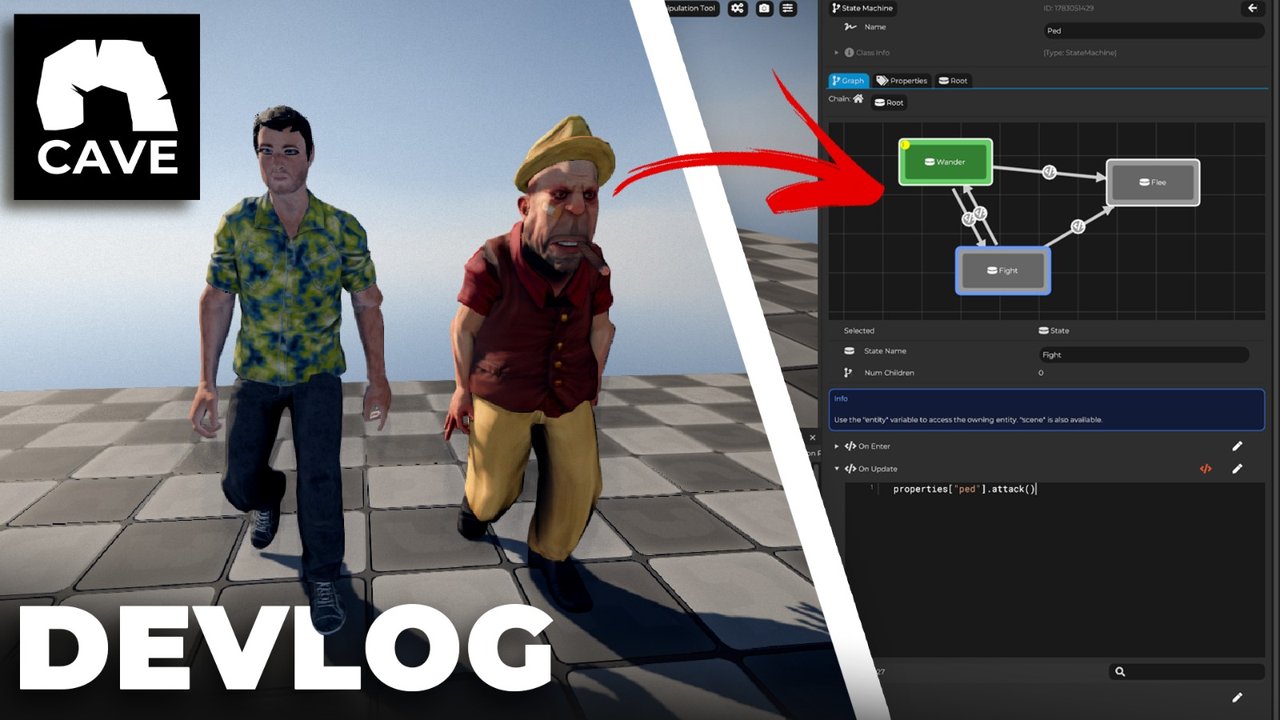Click the Info box text about the entity variable
Viewport: 1280px width, 720px height.
[x=968, y=420]
